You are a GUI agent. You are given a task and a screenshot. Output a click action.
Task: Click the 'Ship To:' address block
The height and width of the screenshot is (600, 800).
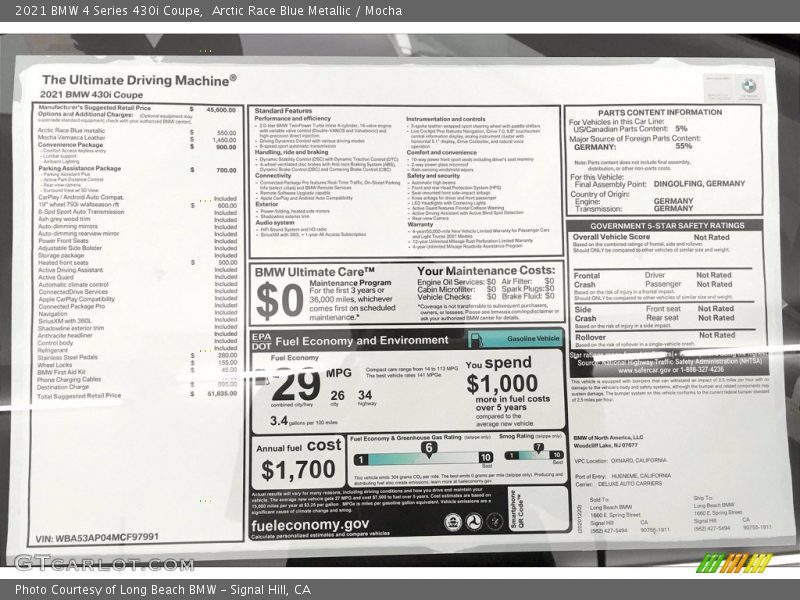tap(732, 512)
